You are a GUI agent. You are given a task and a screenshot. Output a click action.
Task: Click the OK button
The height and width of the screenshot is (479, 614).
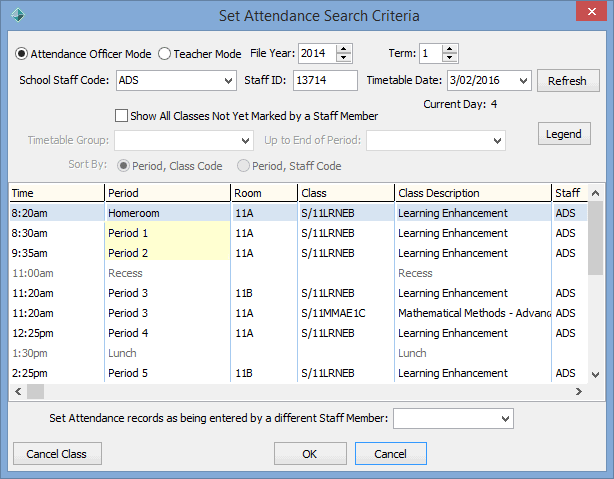pyautogui.click(x=310, y=454)
